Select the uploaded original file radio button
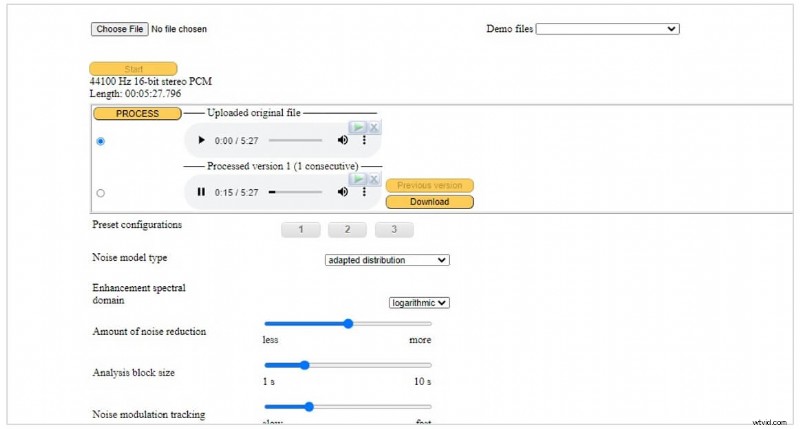This screenshot has width=800, height=429. coord(100,142)
